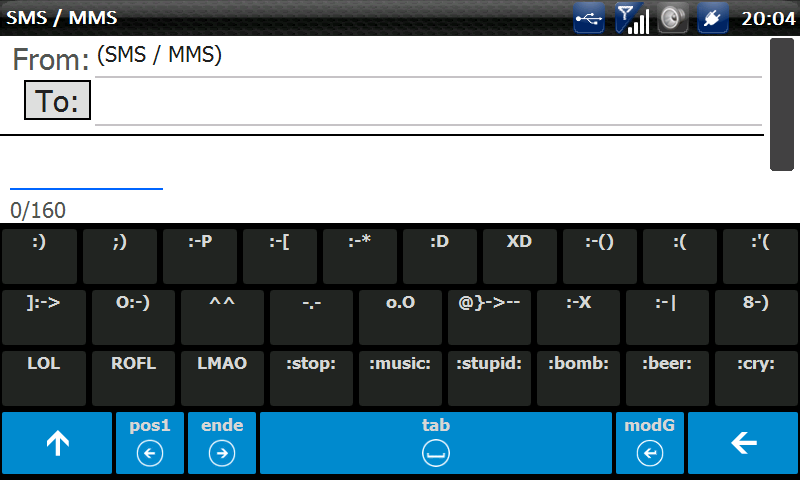Image resolution: width=800 pixels, height=480 pixels.
Task: Insert the XD smiley
Action: pos(519,256)
